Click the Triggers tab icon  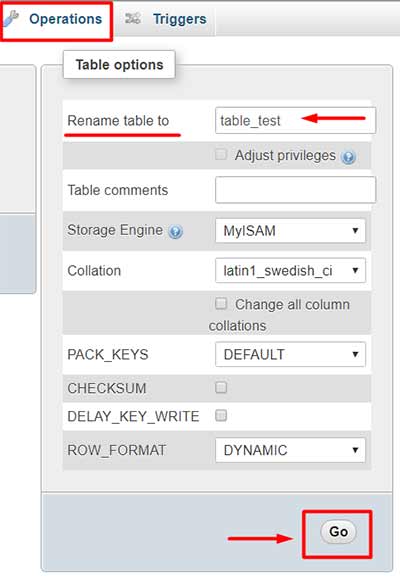[x=132, y=18]
